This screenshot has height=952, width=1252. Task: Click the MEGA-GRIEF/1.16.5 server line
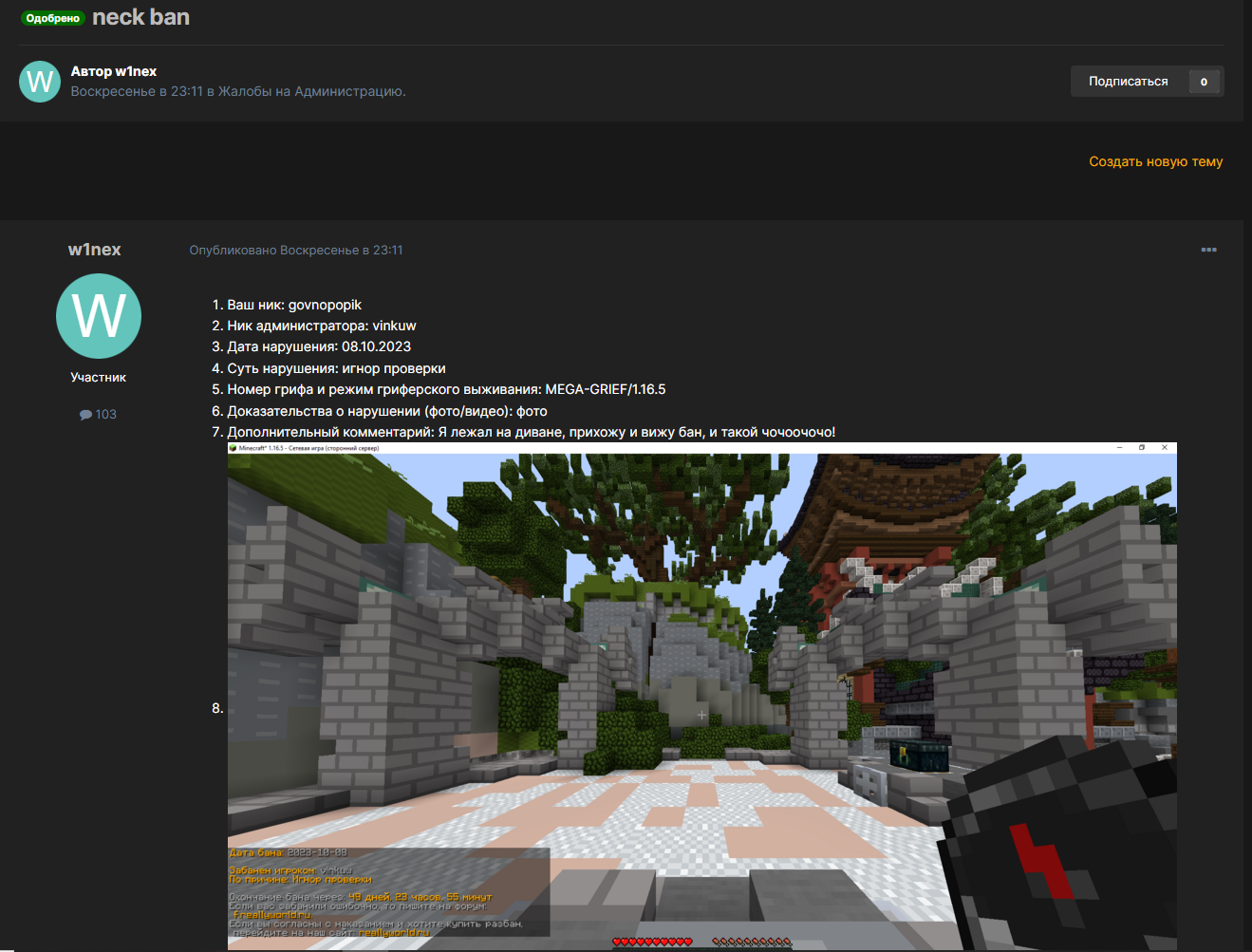click(x=446, y=389)
